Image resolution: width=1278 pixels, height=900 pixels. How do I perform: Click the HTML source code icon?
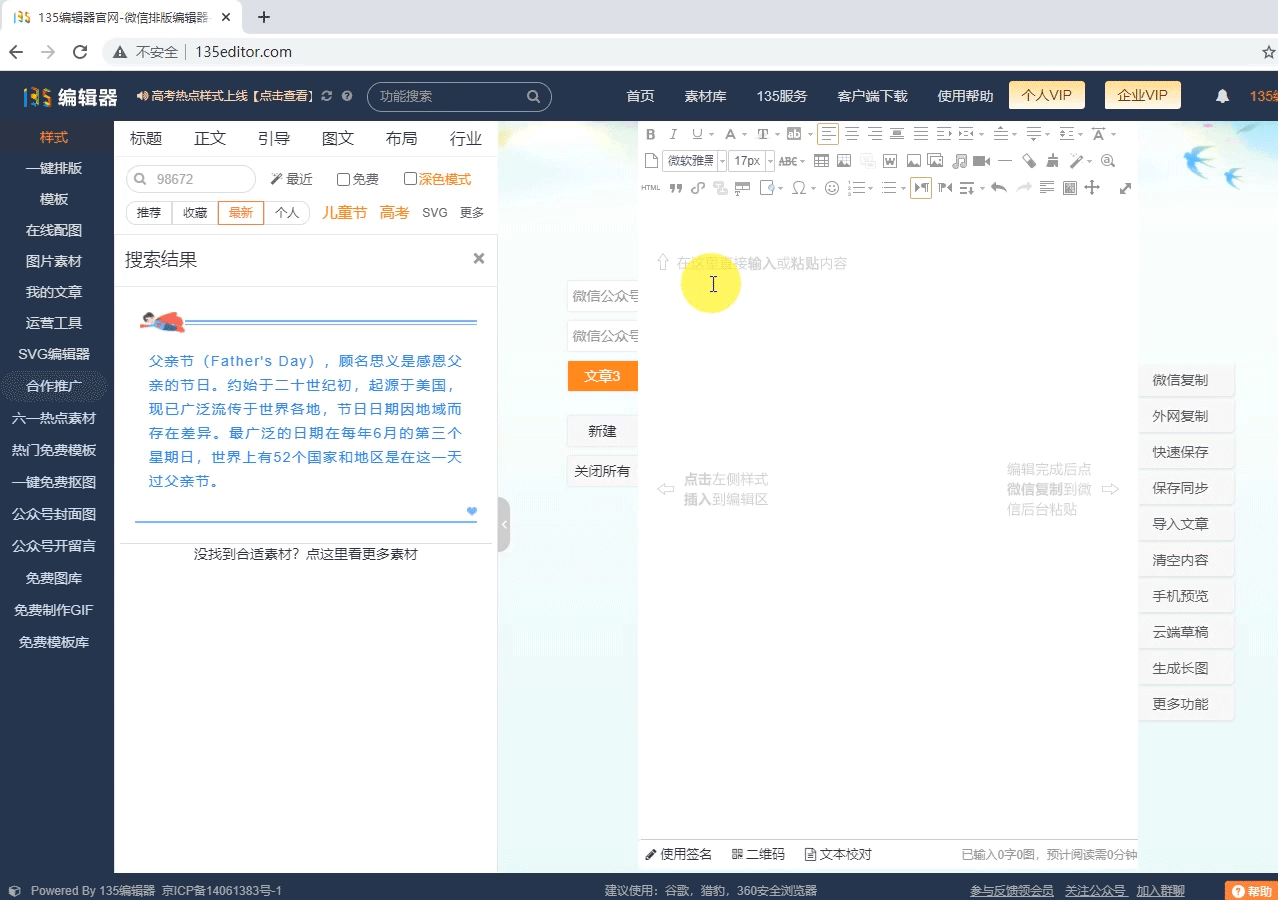point(650,188)
